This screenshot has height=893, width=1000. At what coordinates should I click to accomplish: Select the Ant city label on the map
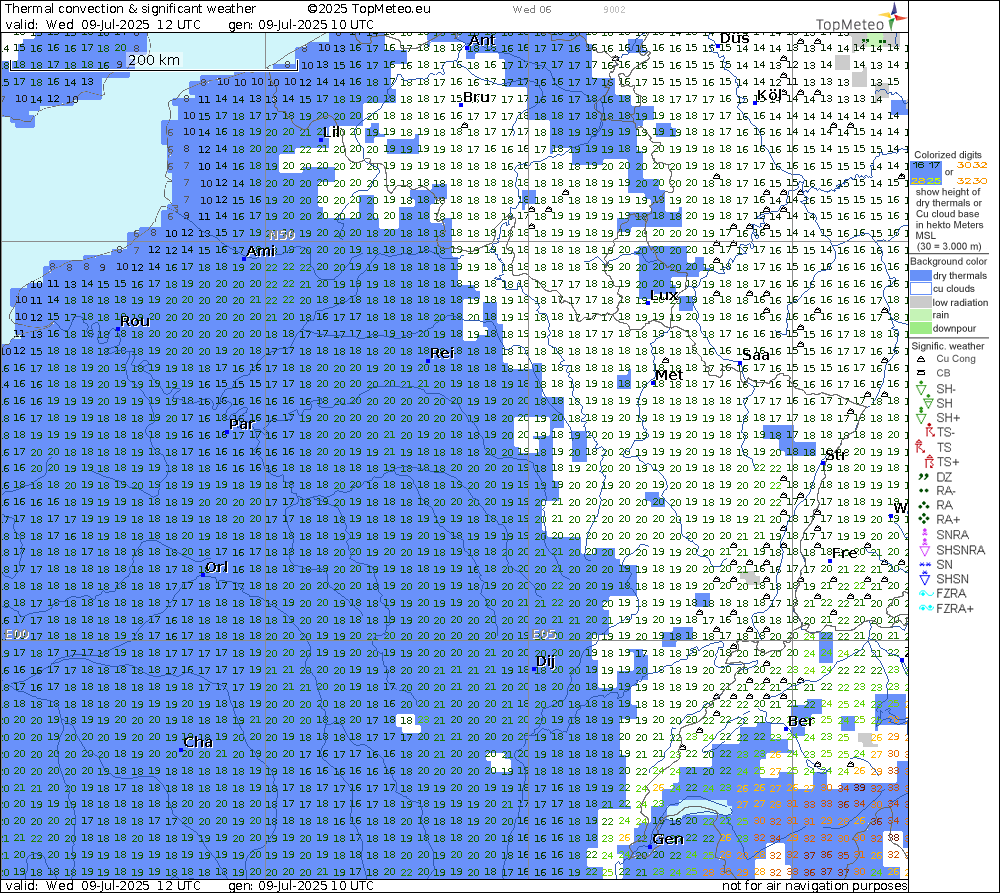point(482,40)
